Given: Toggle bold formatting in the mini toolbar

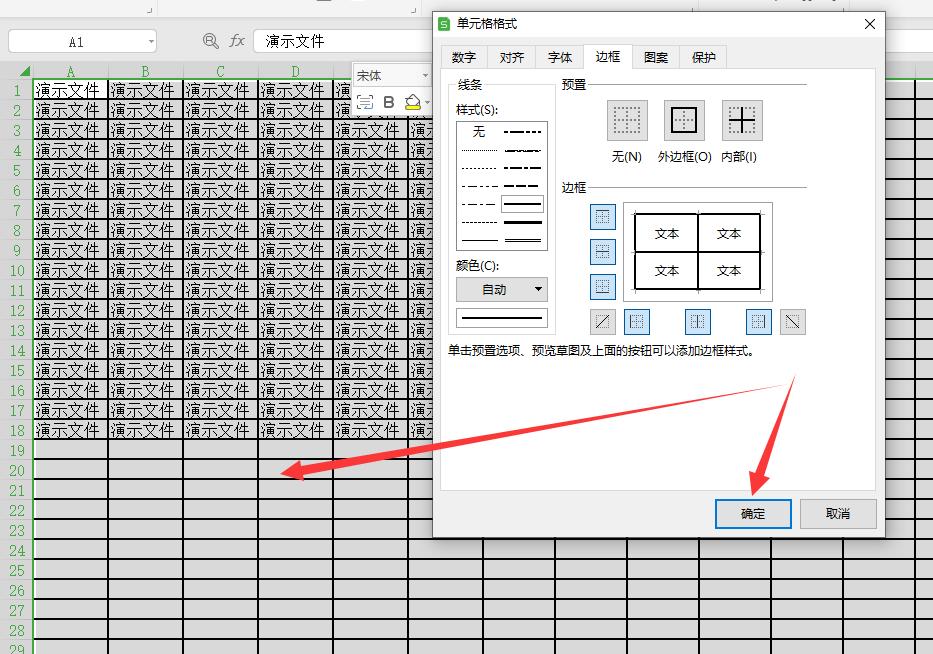Looking at the screenshot, I should click(388, 102).
